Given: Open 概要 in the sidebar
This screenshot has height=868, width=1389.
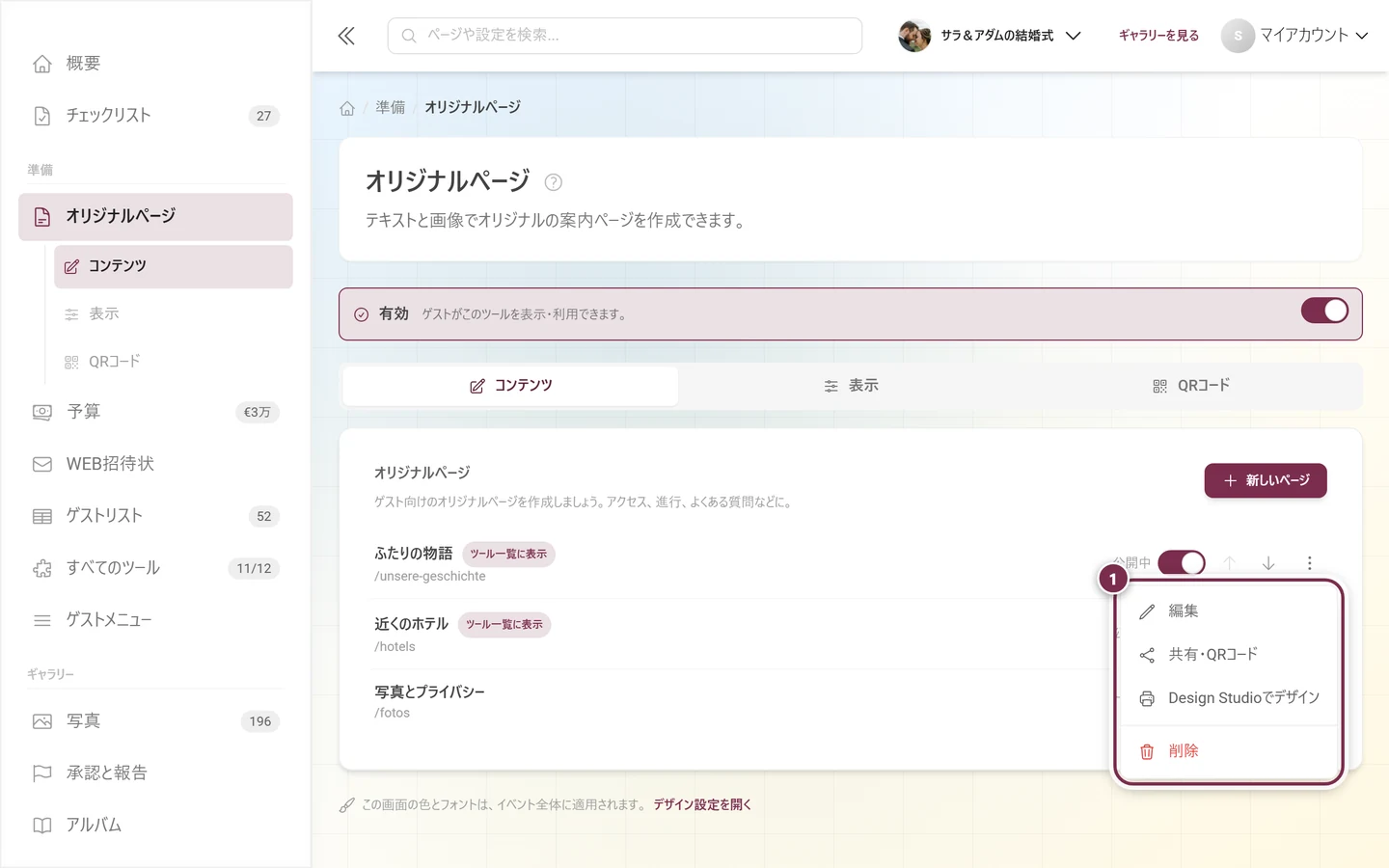Looking at the screenshot, I should pos(155,64).
